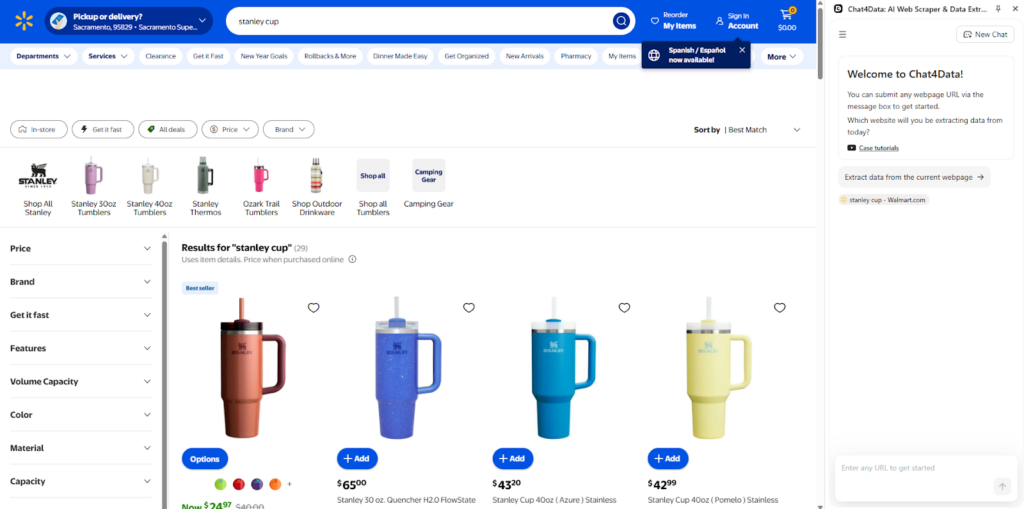Open Sort by Best Match dropdown
The width and height of the screenshot is (1024, 509).
coord(747,130)
